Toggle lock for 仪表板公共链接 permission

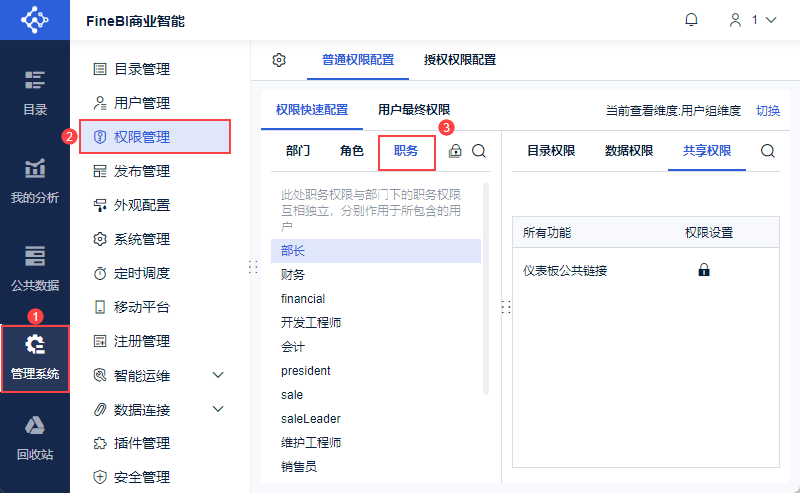pos(704,270)
